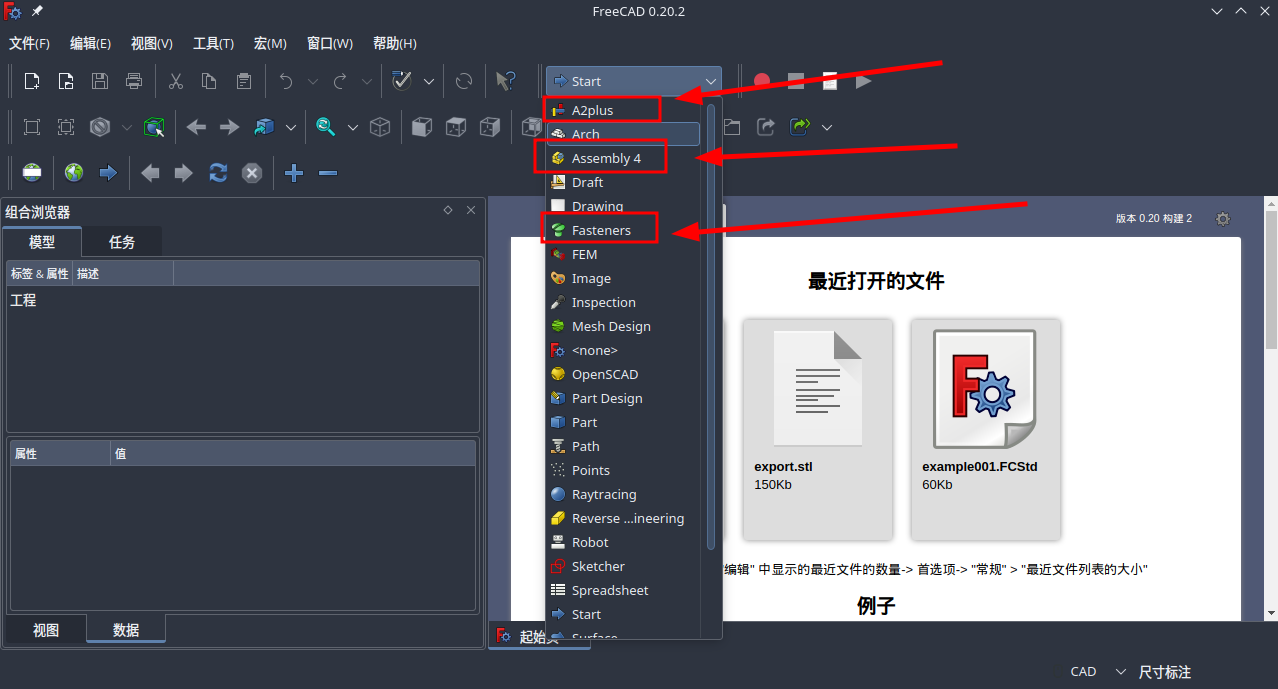Click the blue minus zoom-out icon
This screenshot has height=689, width=1278.
(x=328, y=173)
